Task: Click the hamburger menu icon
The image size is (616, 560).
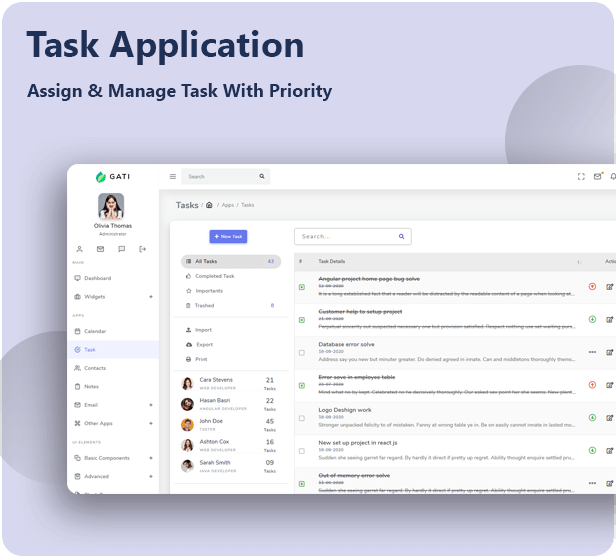Action: [x=172, y=176]
